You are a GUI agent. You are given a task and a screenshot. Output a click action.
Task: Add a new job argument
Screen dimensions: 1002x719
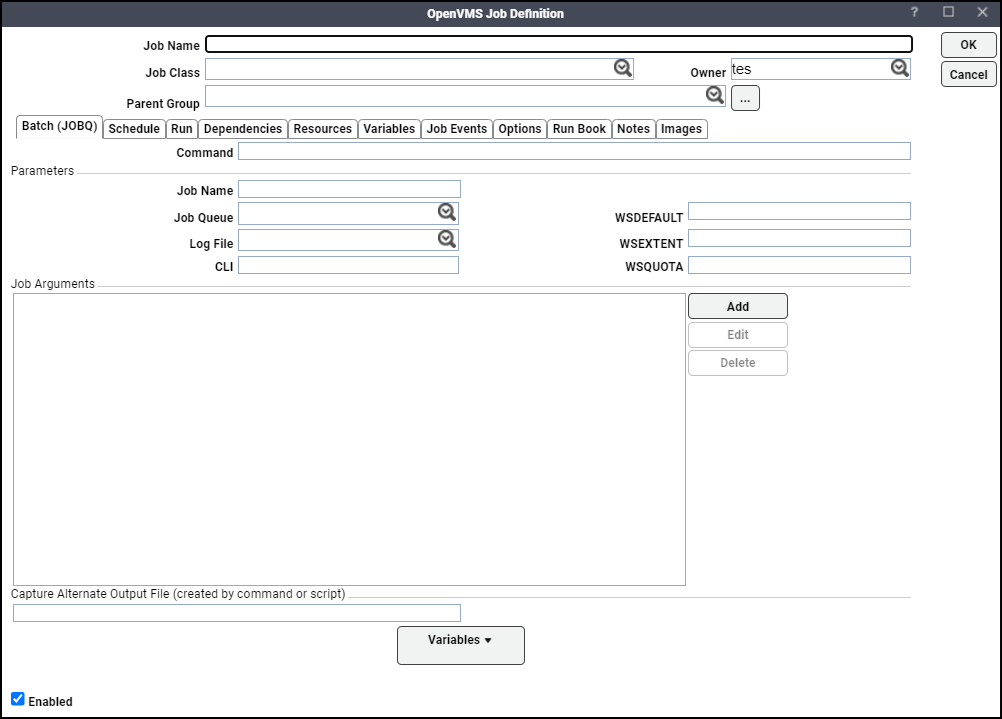[737, 306]
